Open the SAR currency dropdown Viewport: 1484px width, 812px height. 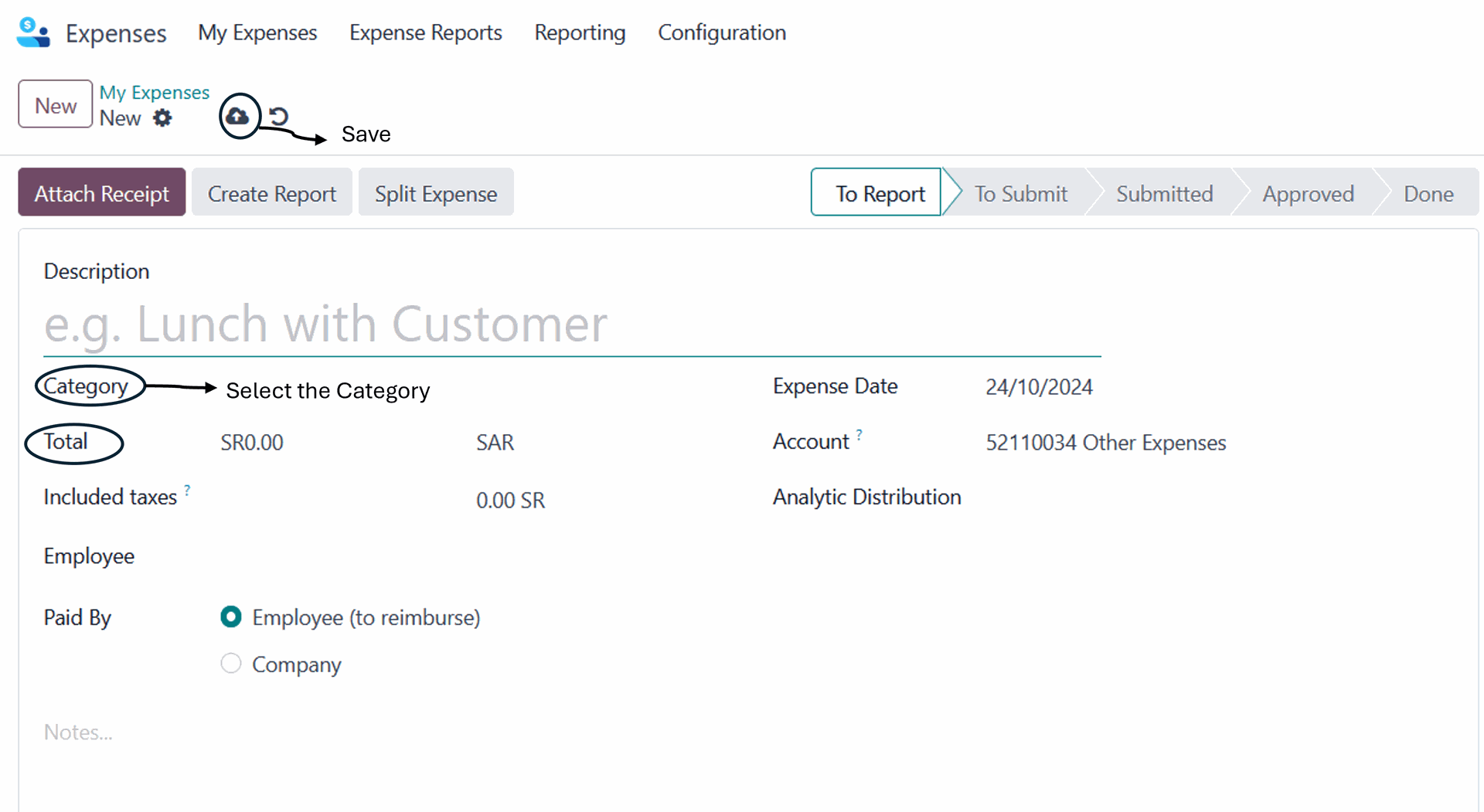[x=495, y=443]
